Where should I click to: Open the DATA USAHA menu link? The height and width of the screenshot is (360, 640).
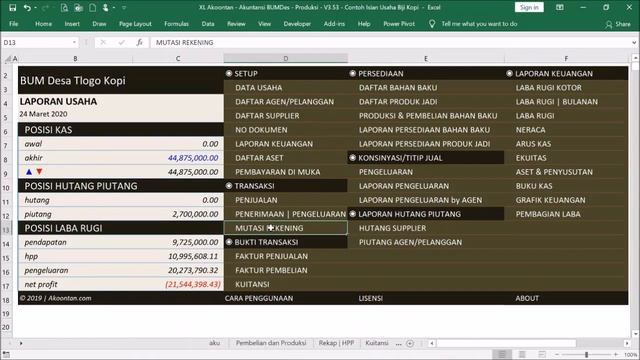[258, 88]
